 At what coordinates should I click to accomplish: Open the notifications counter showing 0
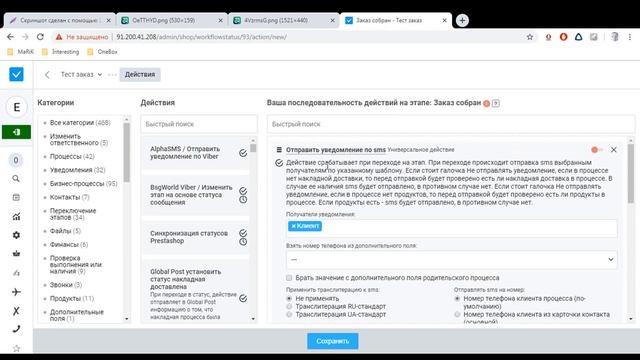16,160
